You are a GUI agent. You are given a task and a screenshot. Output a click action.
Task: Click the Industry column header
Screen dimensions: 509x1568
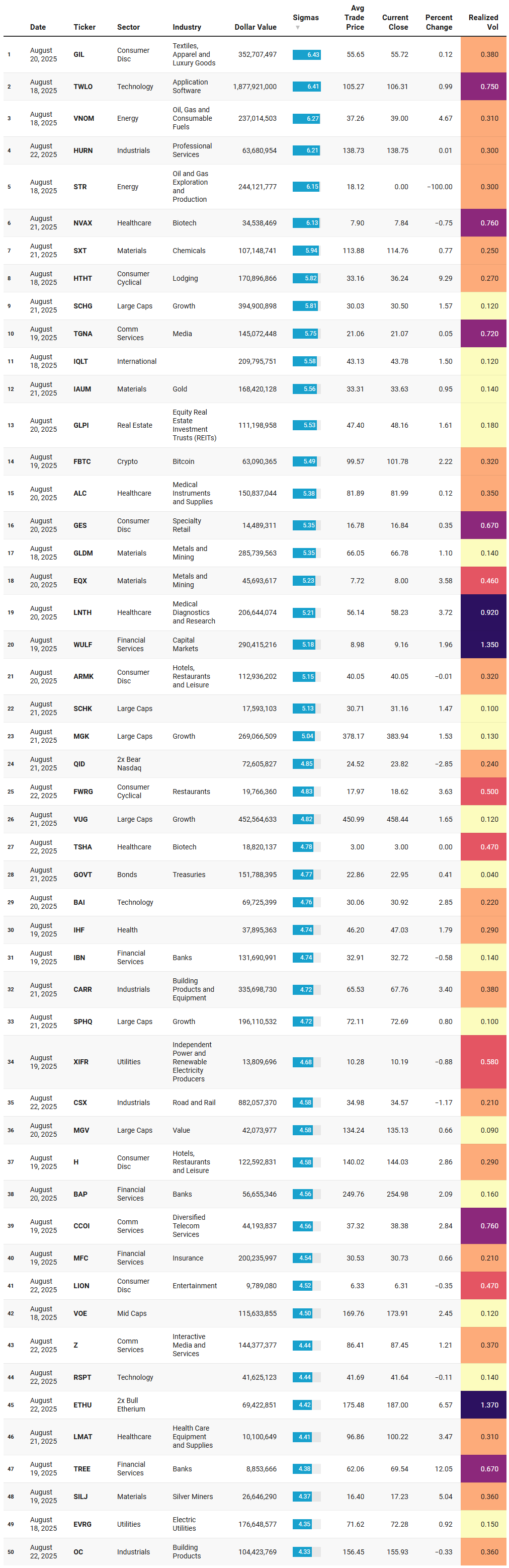(187, 27)
